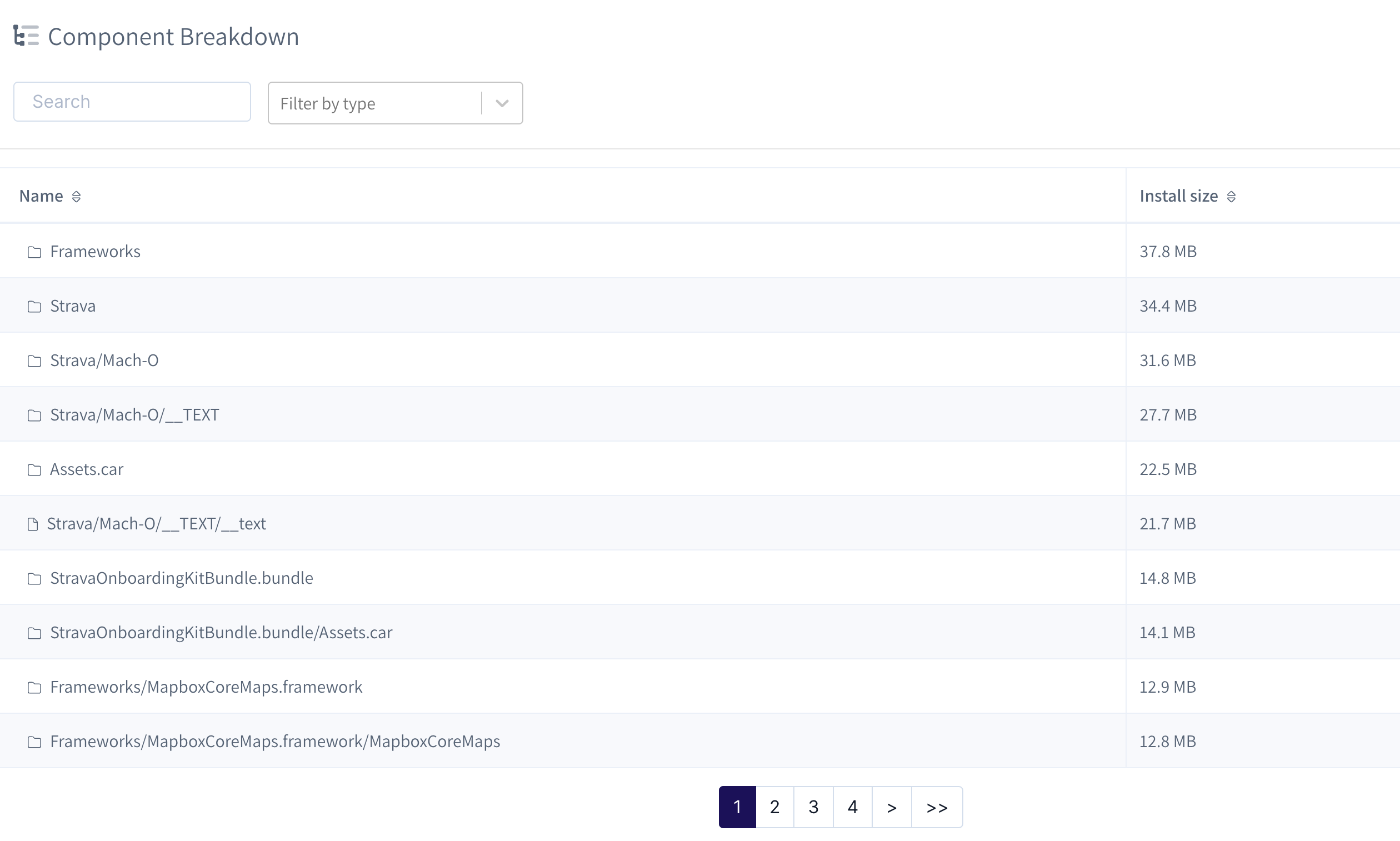Click the file icon beside Strava/Mach-O/__TEXT/__text
The image size is (1400, 841).
tap(33, 524)
